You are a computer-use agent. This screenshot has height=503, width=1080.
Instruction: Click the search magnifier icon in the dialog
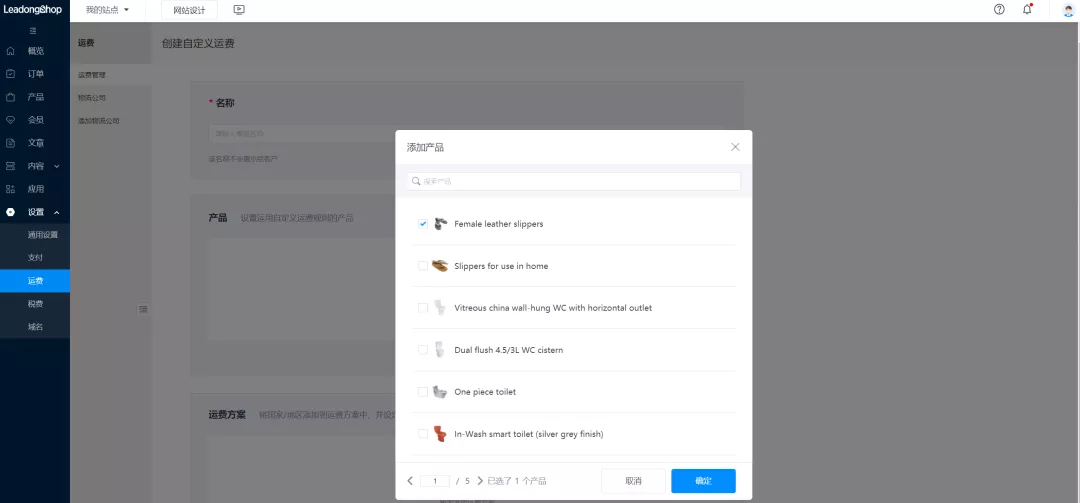(x=416, y=181)
